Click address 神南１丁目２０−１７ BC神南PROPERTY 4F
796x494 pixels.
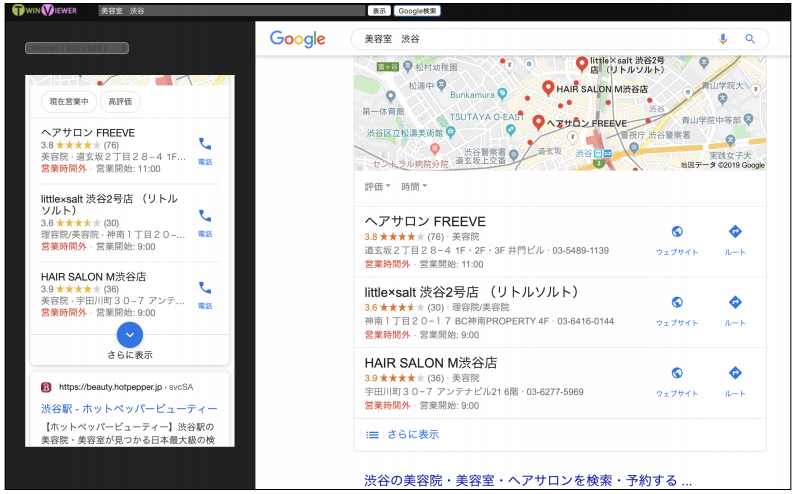pos(457,321)
